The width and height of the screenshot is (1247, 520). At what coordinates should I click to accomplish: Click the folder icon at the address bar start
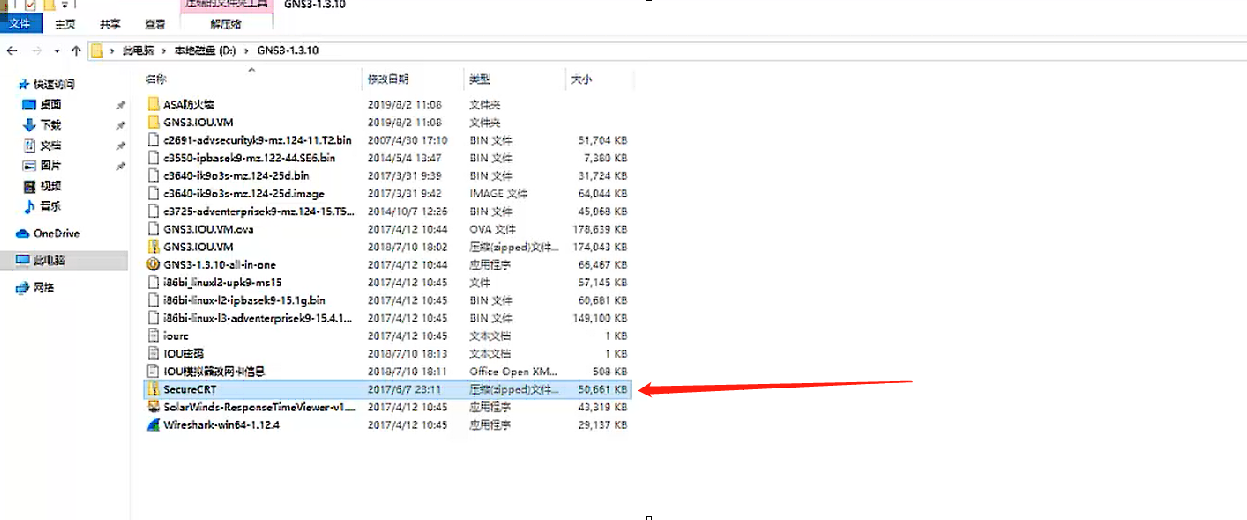97,51
